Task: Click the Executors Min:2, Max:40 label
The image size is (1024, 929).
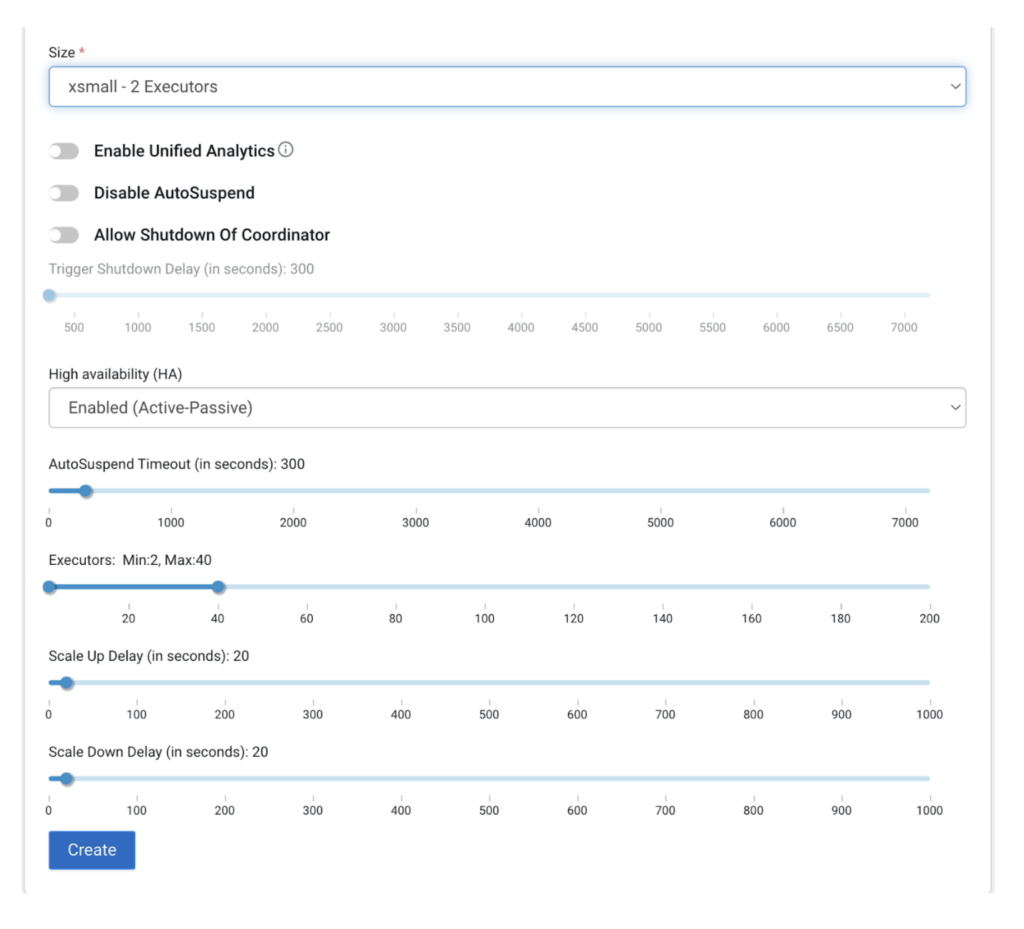Action: [130, 560]
